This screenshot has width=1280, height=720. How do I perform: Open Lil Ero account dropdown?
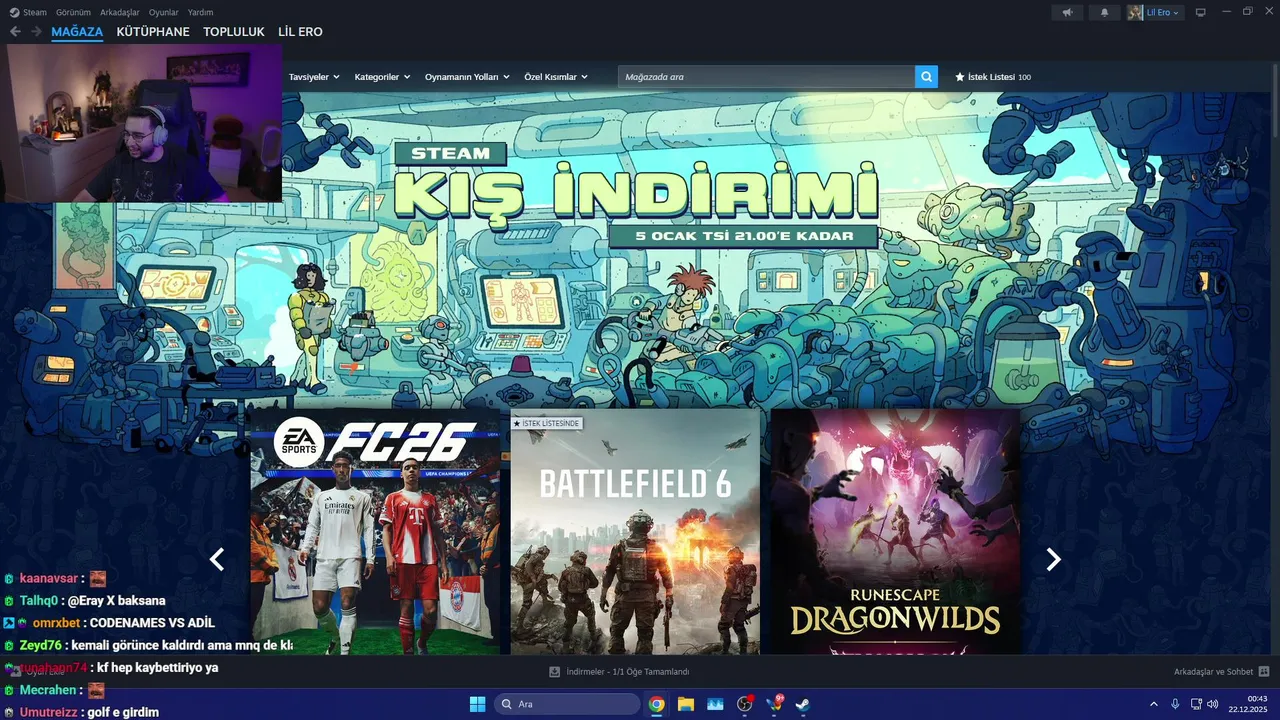[x=1156, y=12]
